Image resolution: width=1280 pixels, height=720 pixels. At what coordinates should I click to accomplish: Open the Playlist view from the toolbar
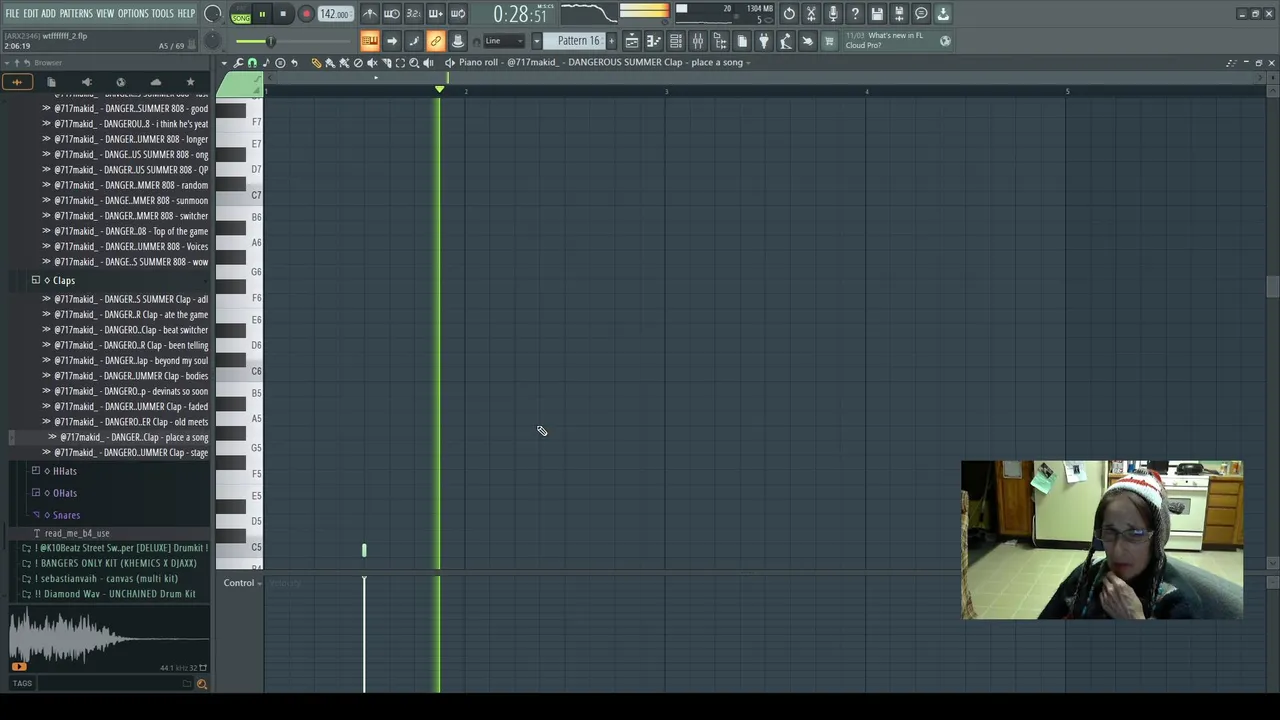click(631, 41)
